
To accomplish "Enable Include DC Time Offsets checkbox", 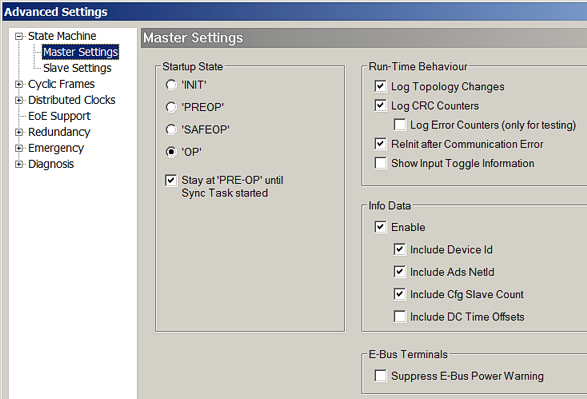I will pyautogui.click(x=399, y=317).
